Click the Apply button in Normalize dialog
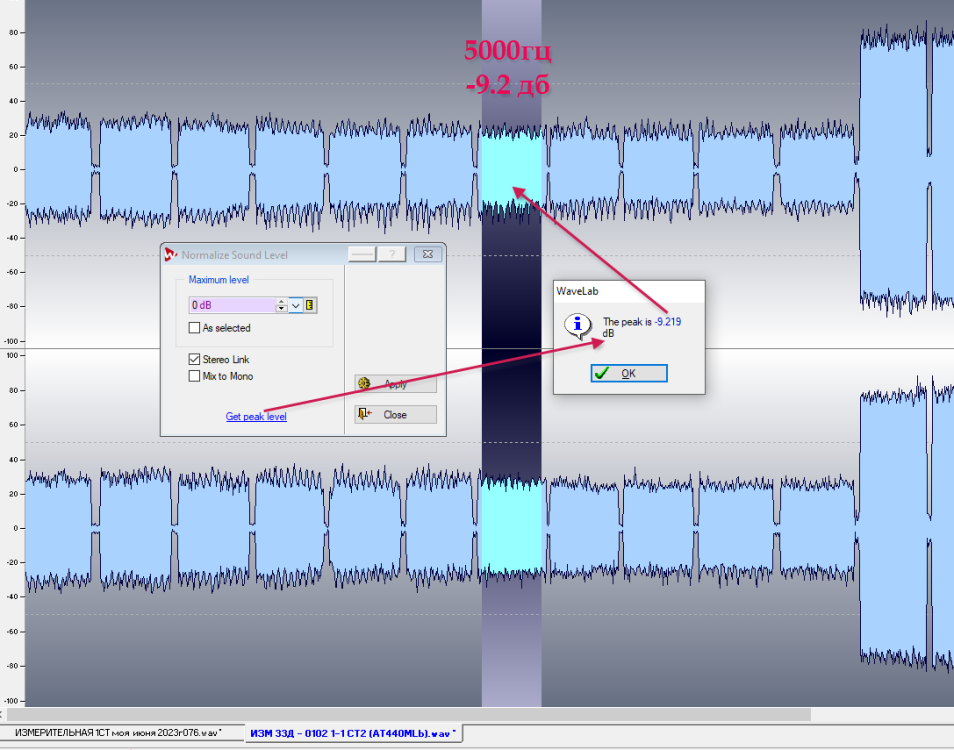The image size is (954, 750). 395,384
